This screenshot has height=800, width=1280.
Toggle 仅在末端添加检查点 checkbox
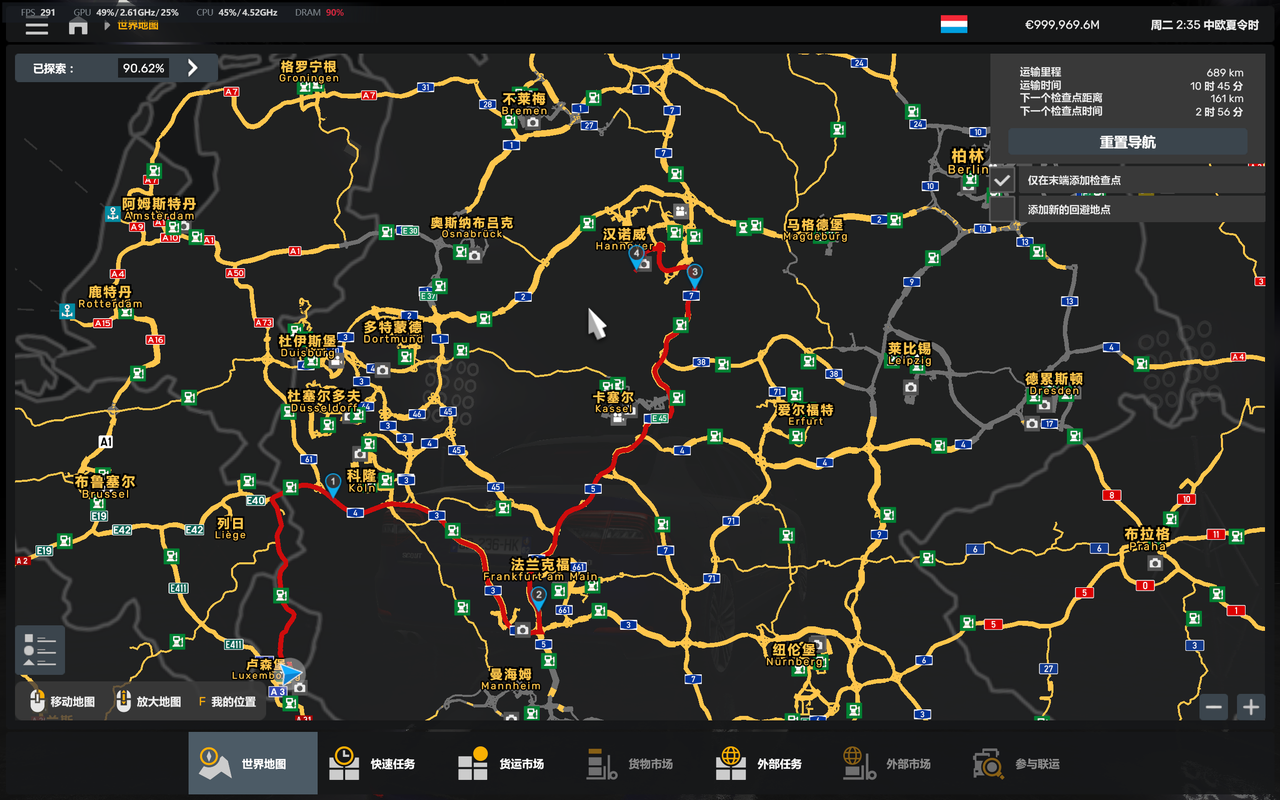pyautogui.click(x=1002, y=180)
